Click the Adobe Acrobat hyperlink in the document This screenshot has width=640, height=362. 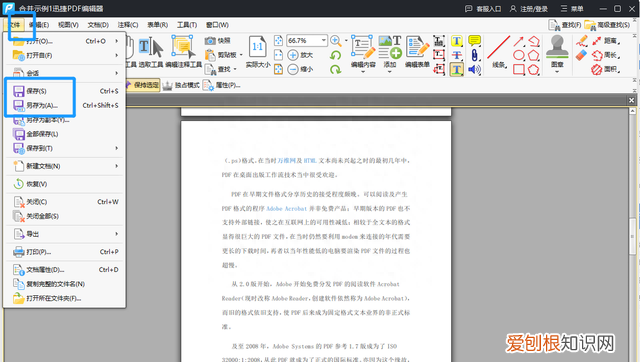click(x=286, y=209)
